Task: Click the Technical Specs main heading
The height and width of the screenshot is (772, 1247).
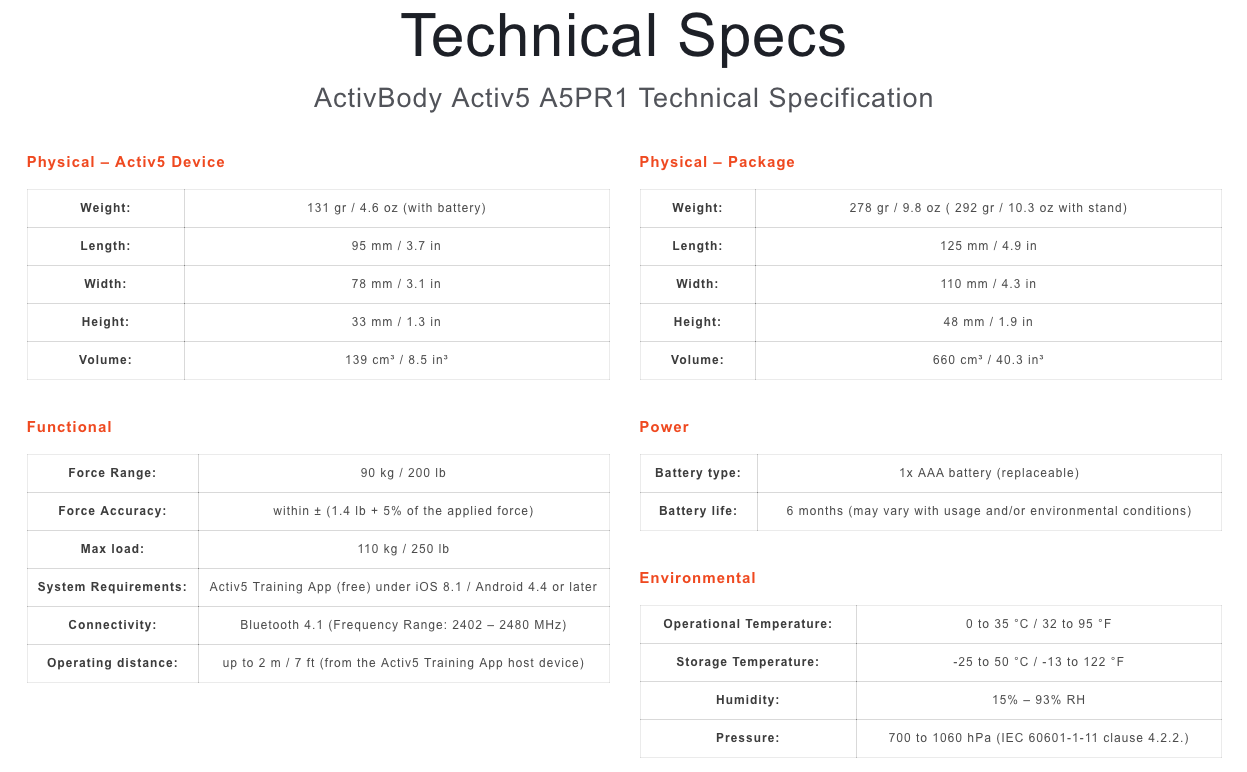Action: 623,36
